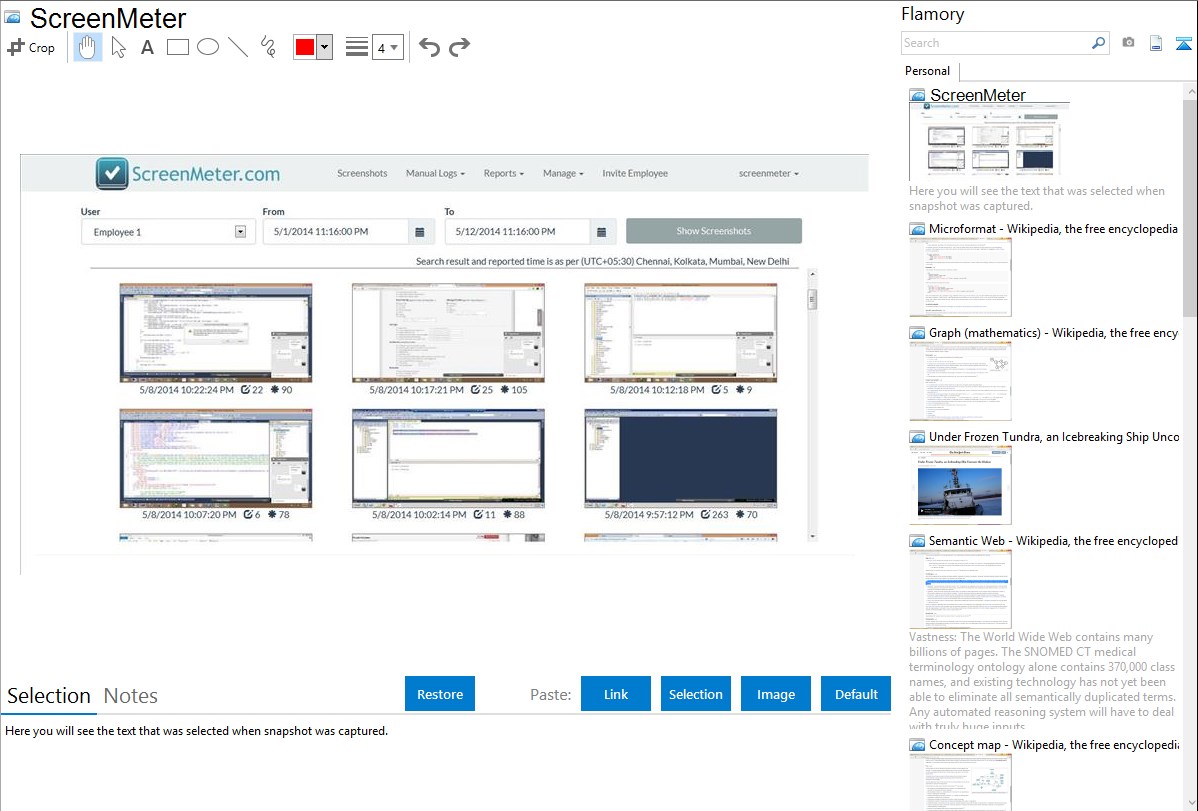Open screenshot taken 5/8/2014 10:07:20 PM
1198x811 pixels.
click(x=215, y=458)
